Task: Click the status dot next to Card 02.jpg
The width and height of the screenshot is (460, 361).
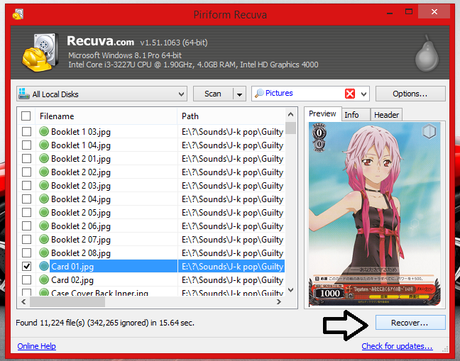Action: click(x=44, y=279)
